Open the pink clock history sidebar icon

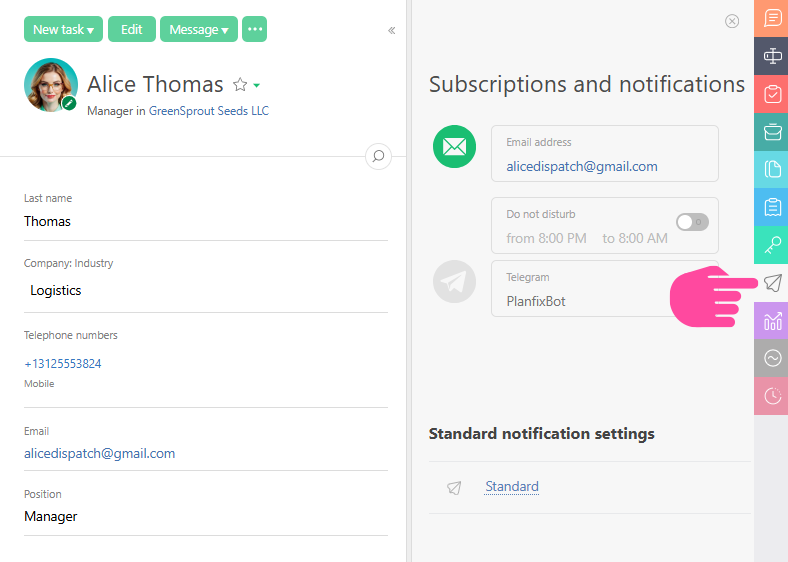[x=772, y=396]
